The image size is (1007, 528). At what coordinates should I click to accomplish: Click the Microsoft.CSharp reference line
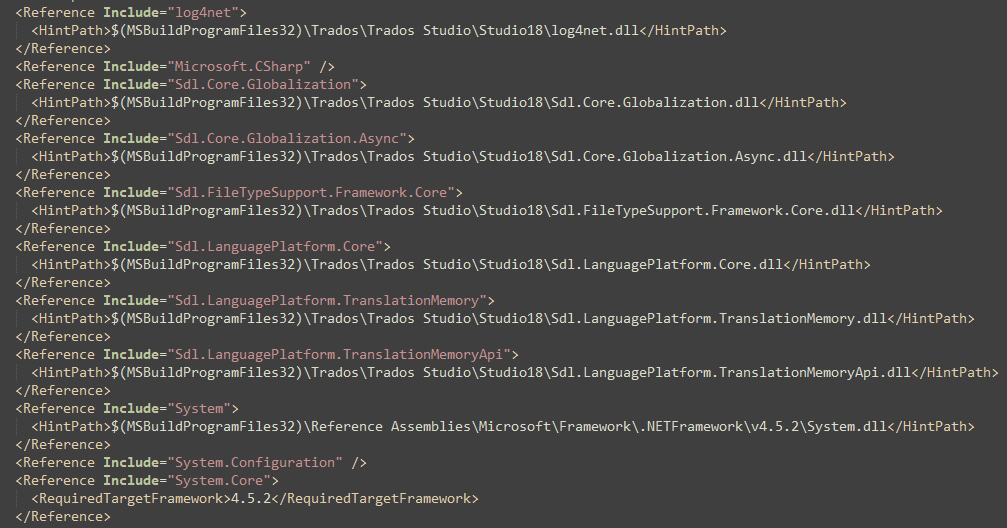click(x=175, y=66)
